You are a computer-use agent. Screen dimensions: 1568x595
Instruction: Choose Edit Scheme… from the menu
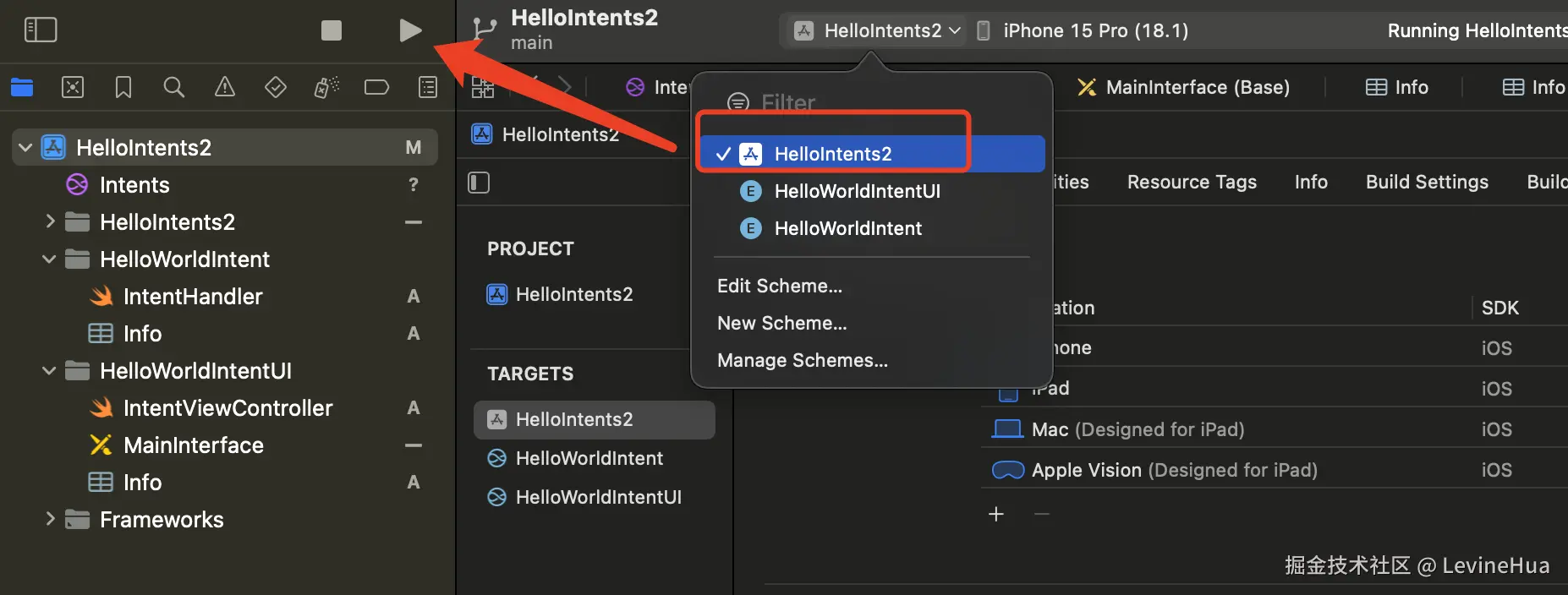point(779,286)
